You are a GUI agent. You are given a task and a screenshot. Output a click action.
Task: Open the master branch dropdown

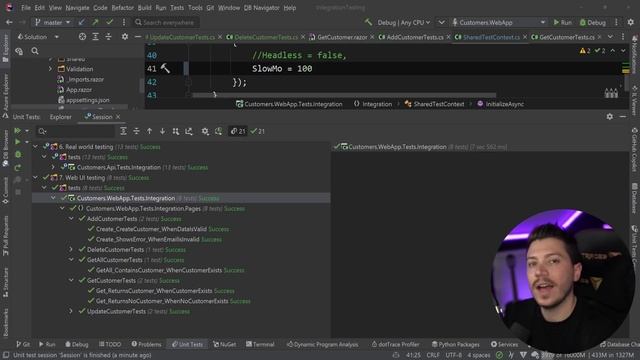52,22
